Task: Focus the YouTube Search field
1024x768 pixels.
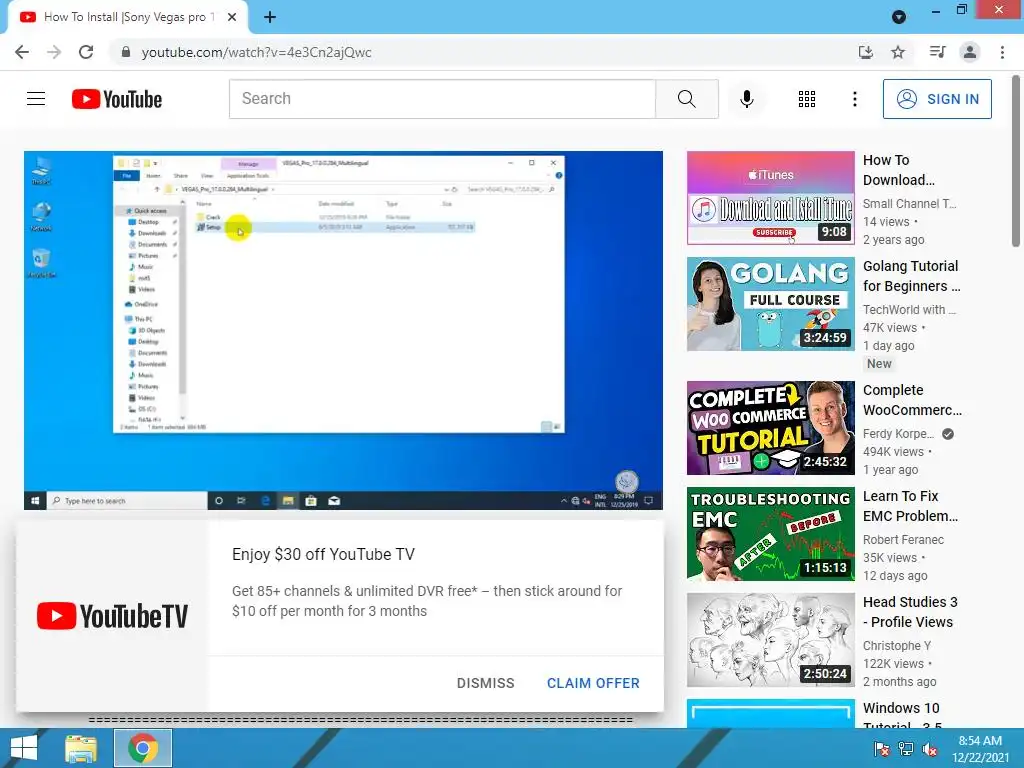Action: click(x=442, y=99)
